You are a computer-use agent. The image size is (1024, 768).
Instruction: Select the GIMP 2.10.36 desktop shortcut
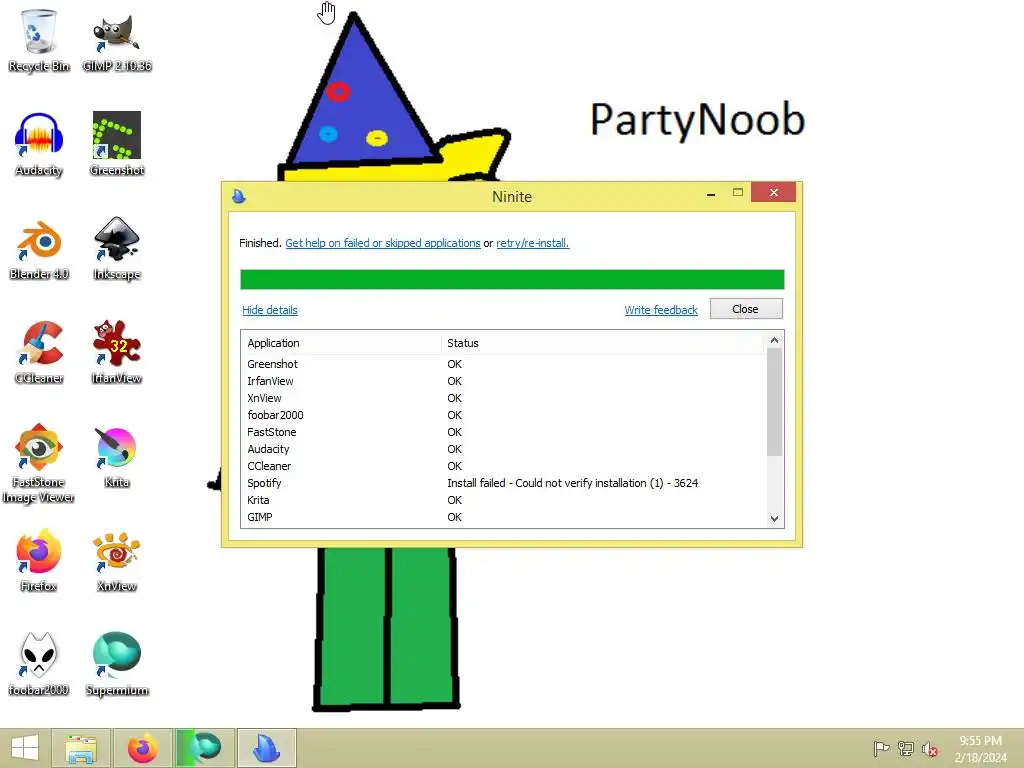click(117, 40)
